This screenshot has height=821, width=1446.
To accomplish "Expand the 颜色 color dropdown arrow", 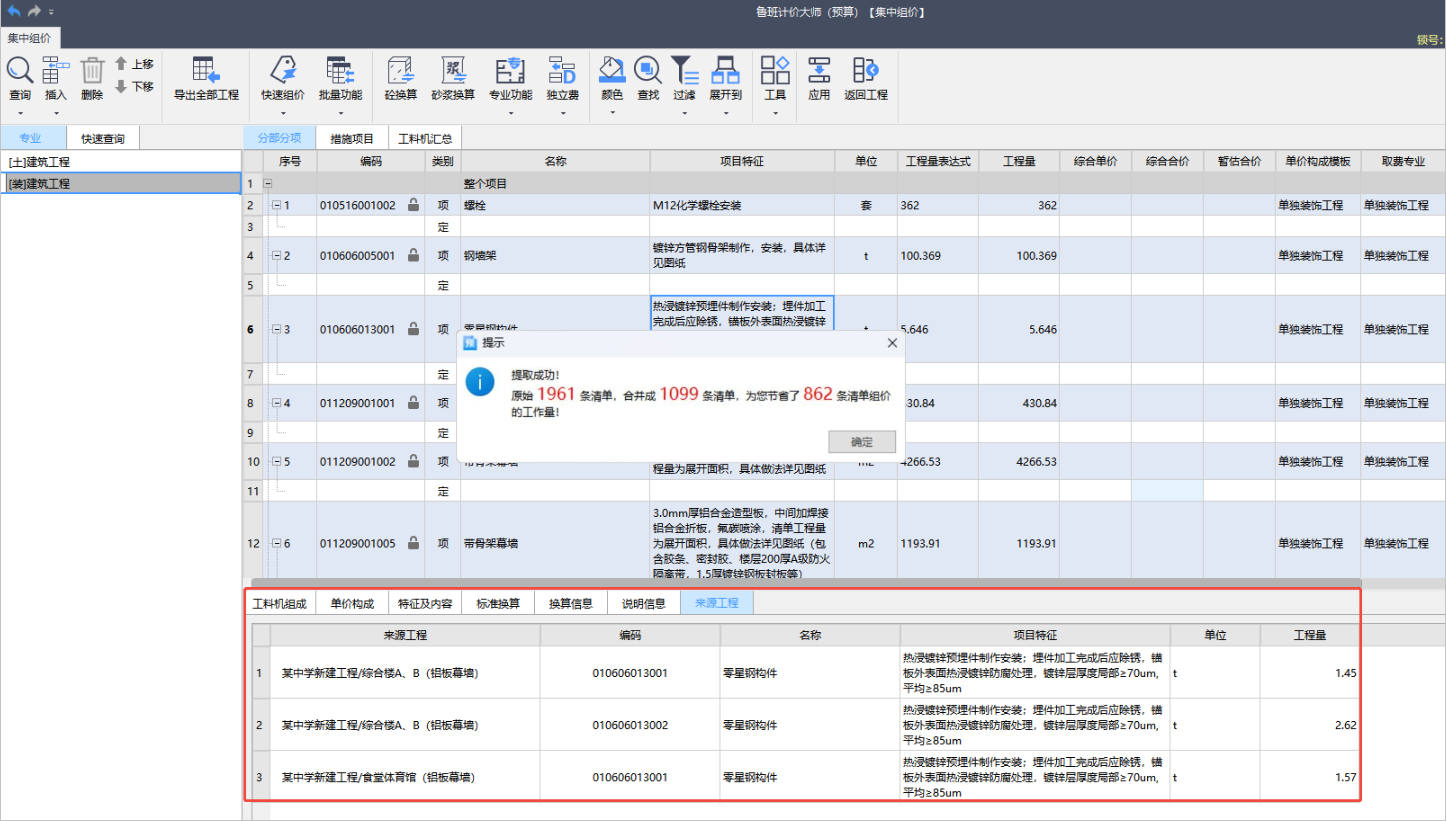I will 612,113.
